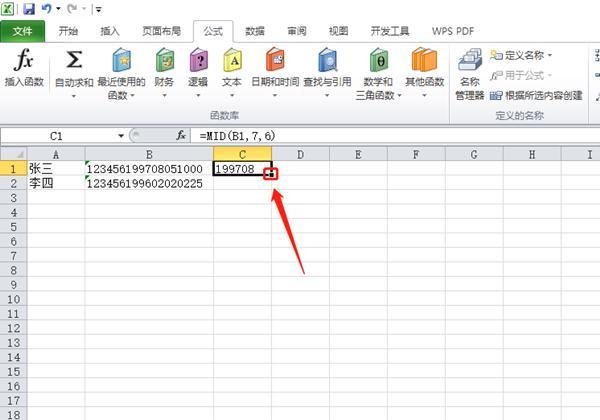Open Customize Quick Access Toolbar dropdown
Screen dimensions: 600x420
(x=99, y=9)
